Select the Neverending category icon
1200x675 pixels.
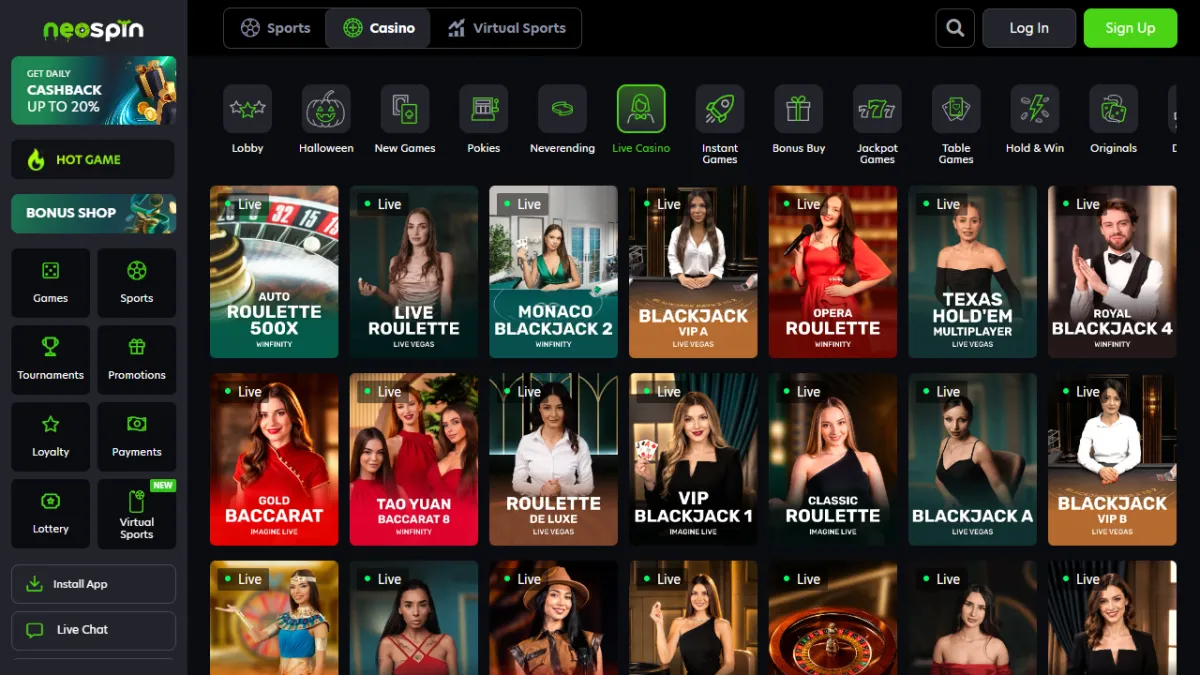(x=562, y=109)
